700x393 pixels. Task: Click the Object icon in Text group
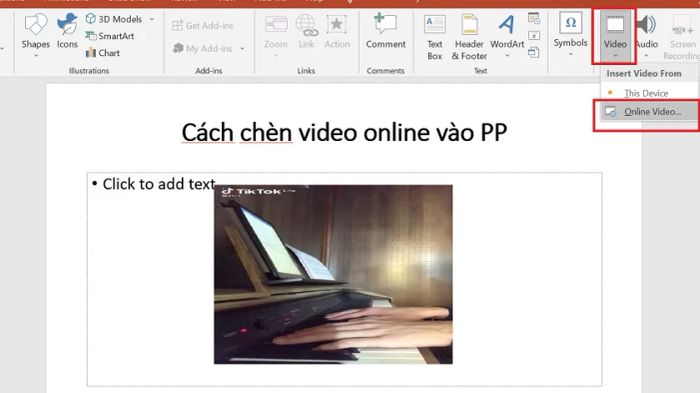[x=533, y=53]
